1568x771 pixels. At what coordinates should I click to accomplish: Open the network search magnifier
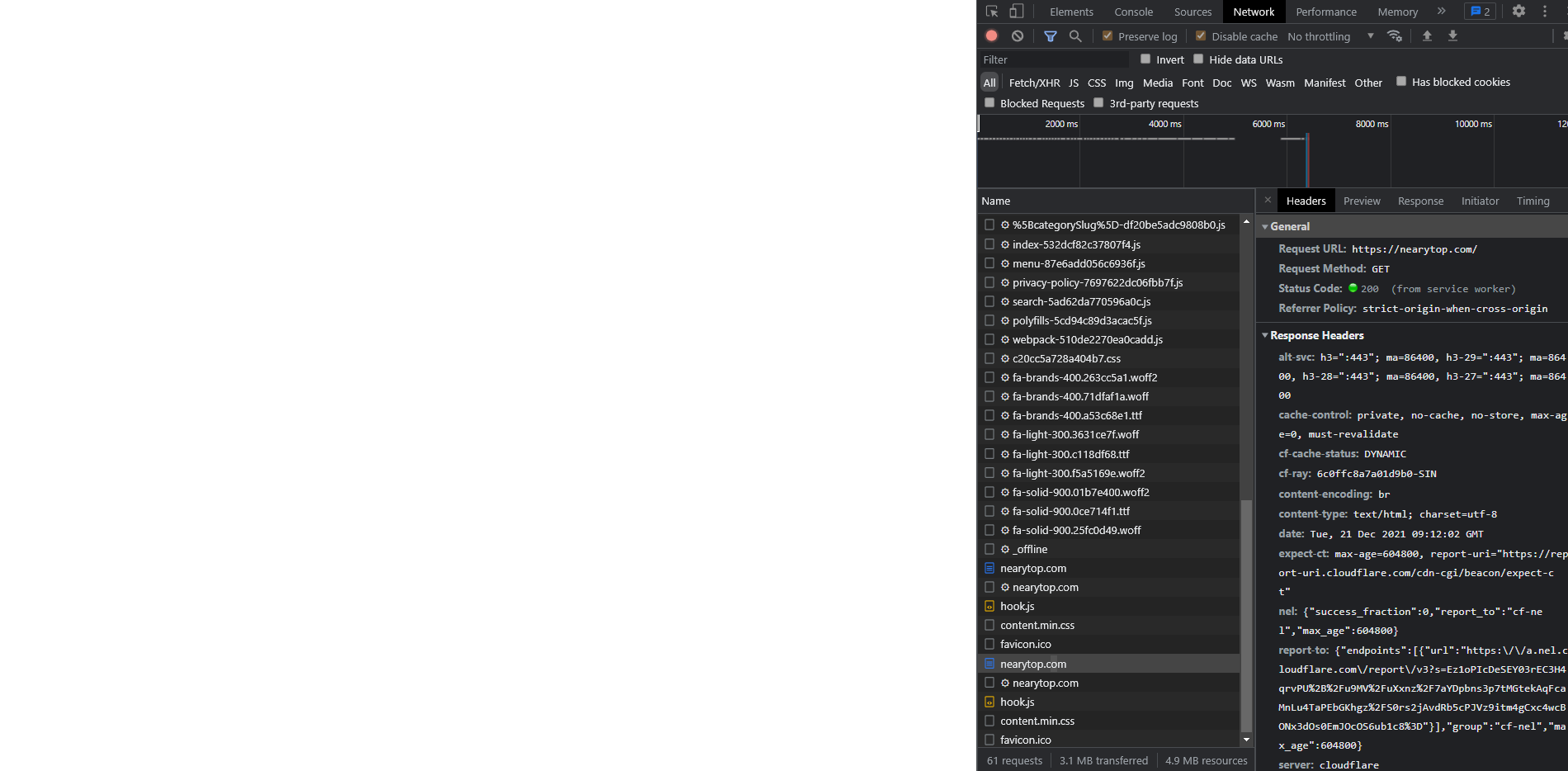coord(1075,35)
